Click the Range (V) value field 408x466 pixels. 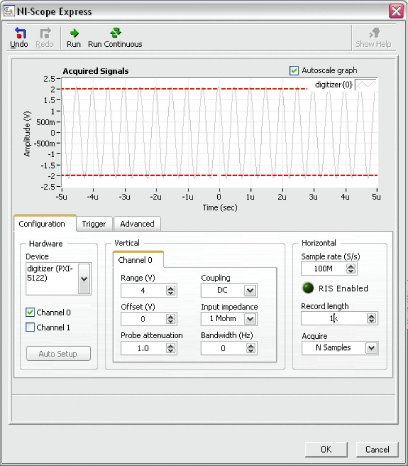143,290
